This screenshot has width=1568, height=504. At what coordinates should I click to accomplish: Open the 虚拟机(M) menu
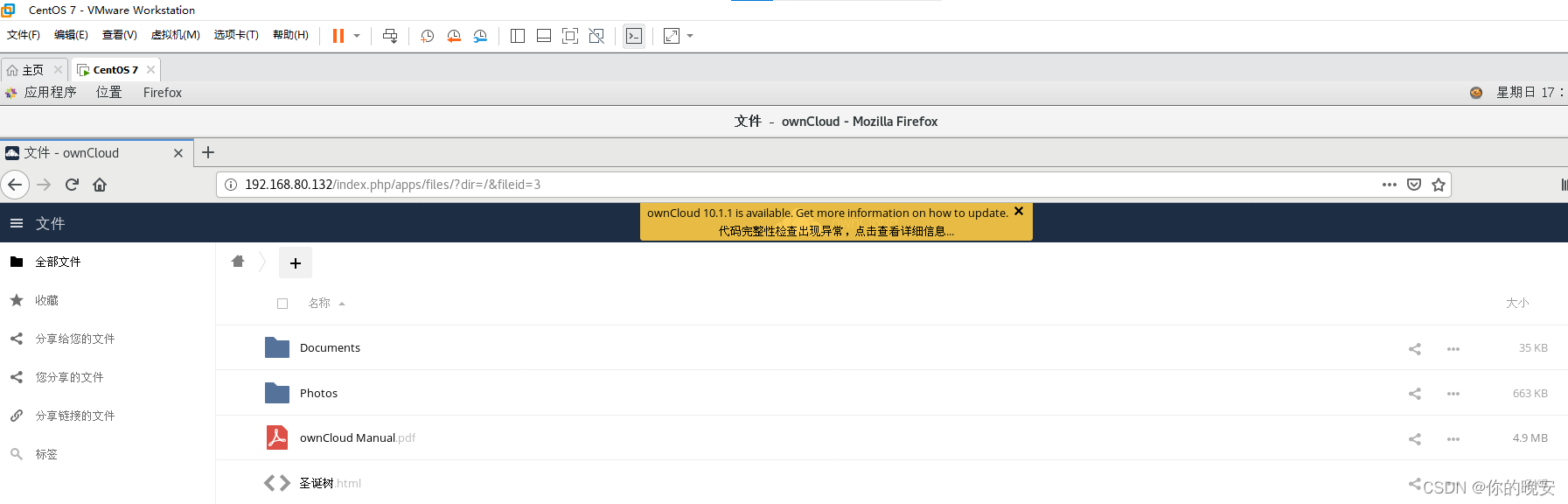pyautogui.click(x=176, y=35)
